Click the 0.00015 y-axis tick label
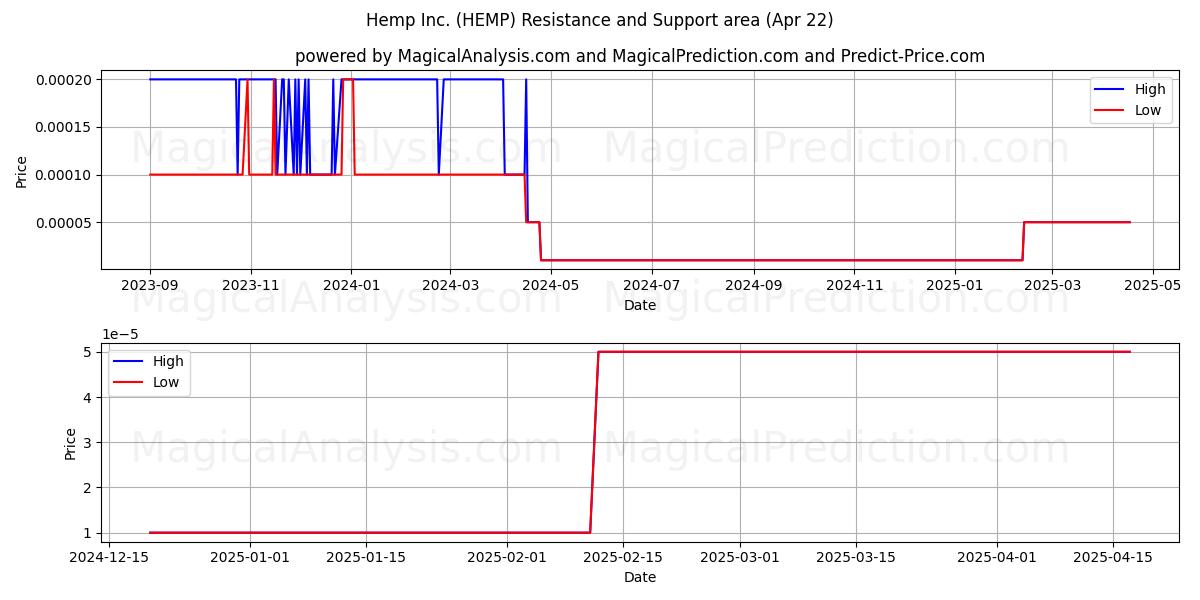This screenshot has width=1200, height=600. pos(65,127)
